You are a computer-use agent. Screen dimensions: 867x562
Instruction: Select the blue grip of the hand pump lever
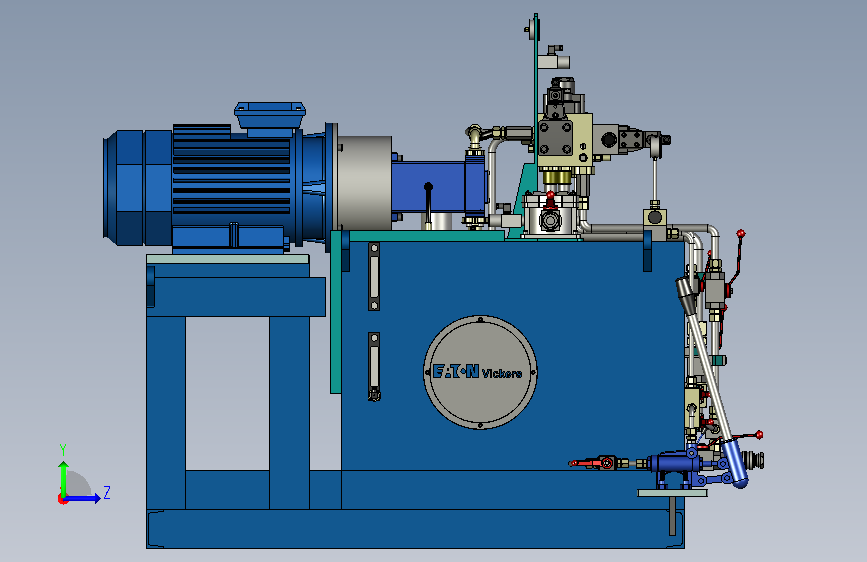pos(735,462)
